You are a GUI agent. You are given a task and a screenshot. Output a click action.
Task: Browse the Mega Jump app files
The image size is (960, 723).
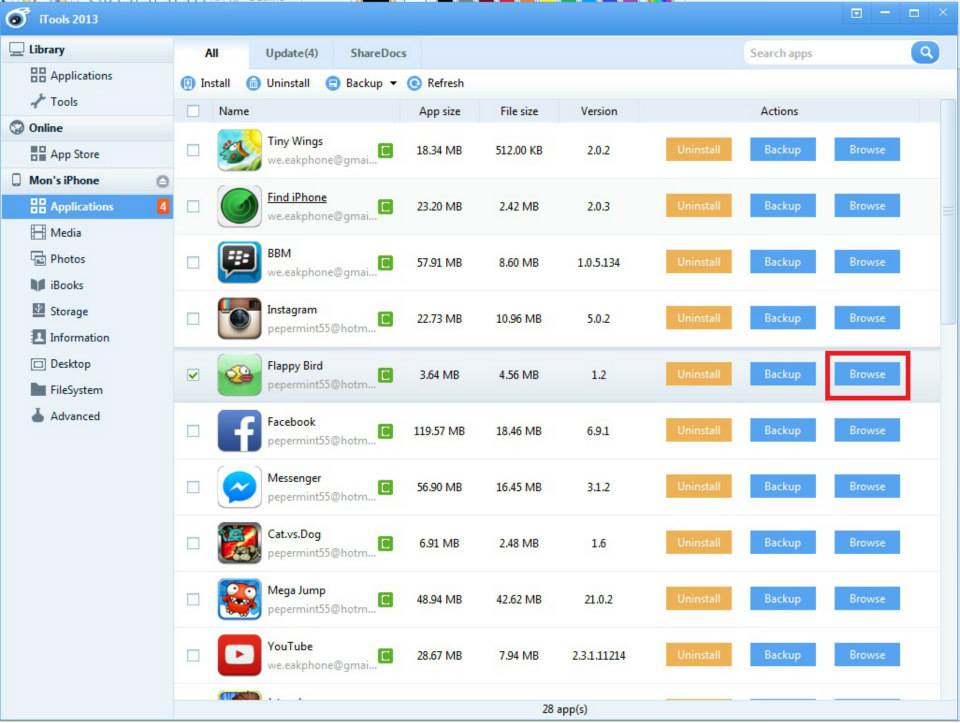[x=867, y=599]
